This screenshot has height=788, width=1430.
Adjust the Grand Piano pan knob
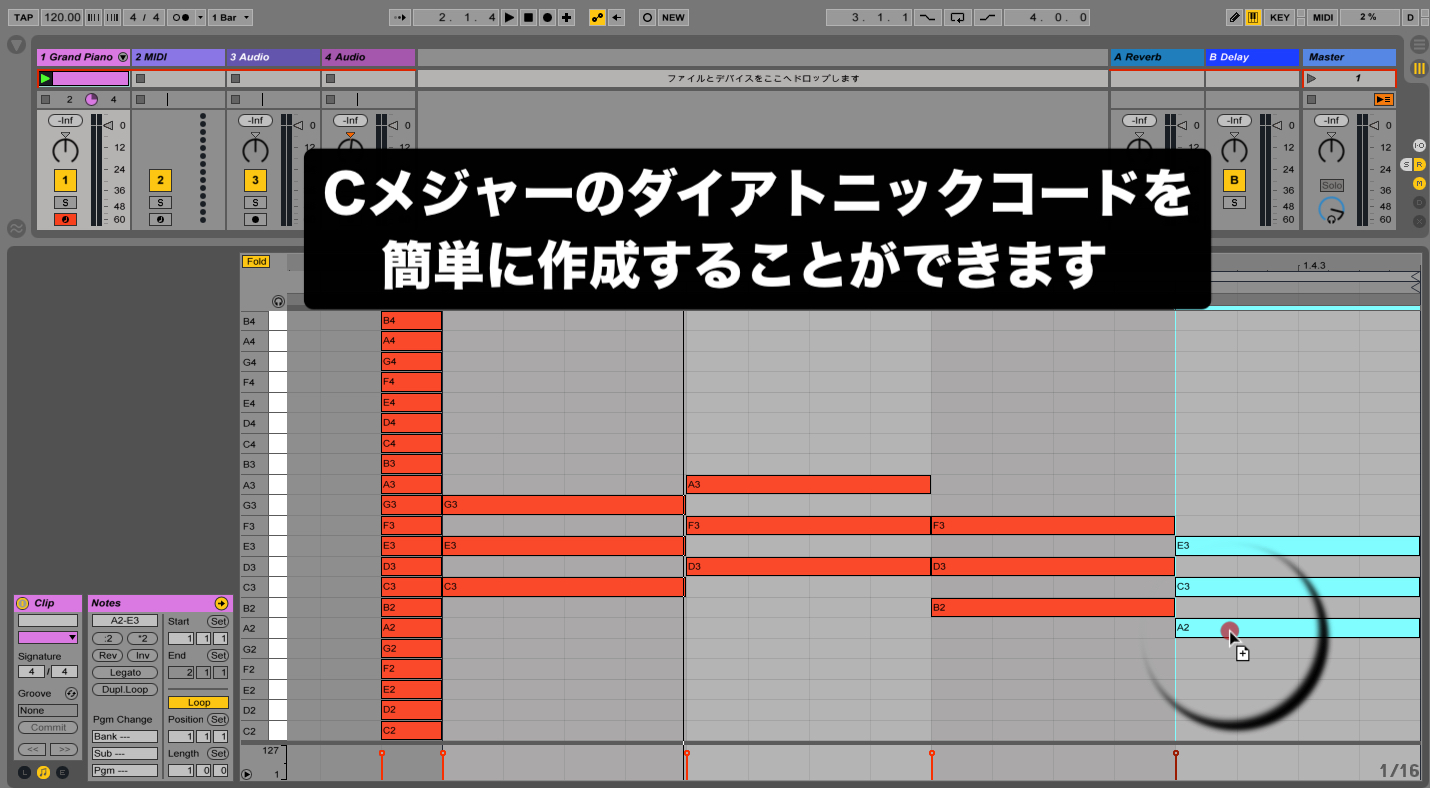tap(65, 150)
